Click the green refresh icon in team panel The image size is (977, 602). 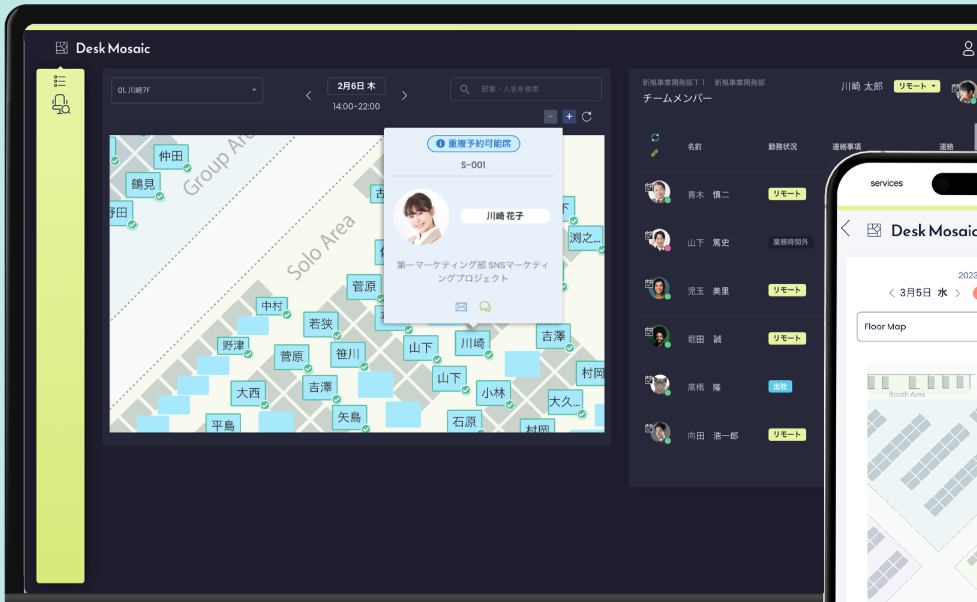[x=655, y=137]
